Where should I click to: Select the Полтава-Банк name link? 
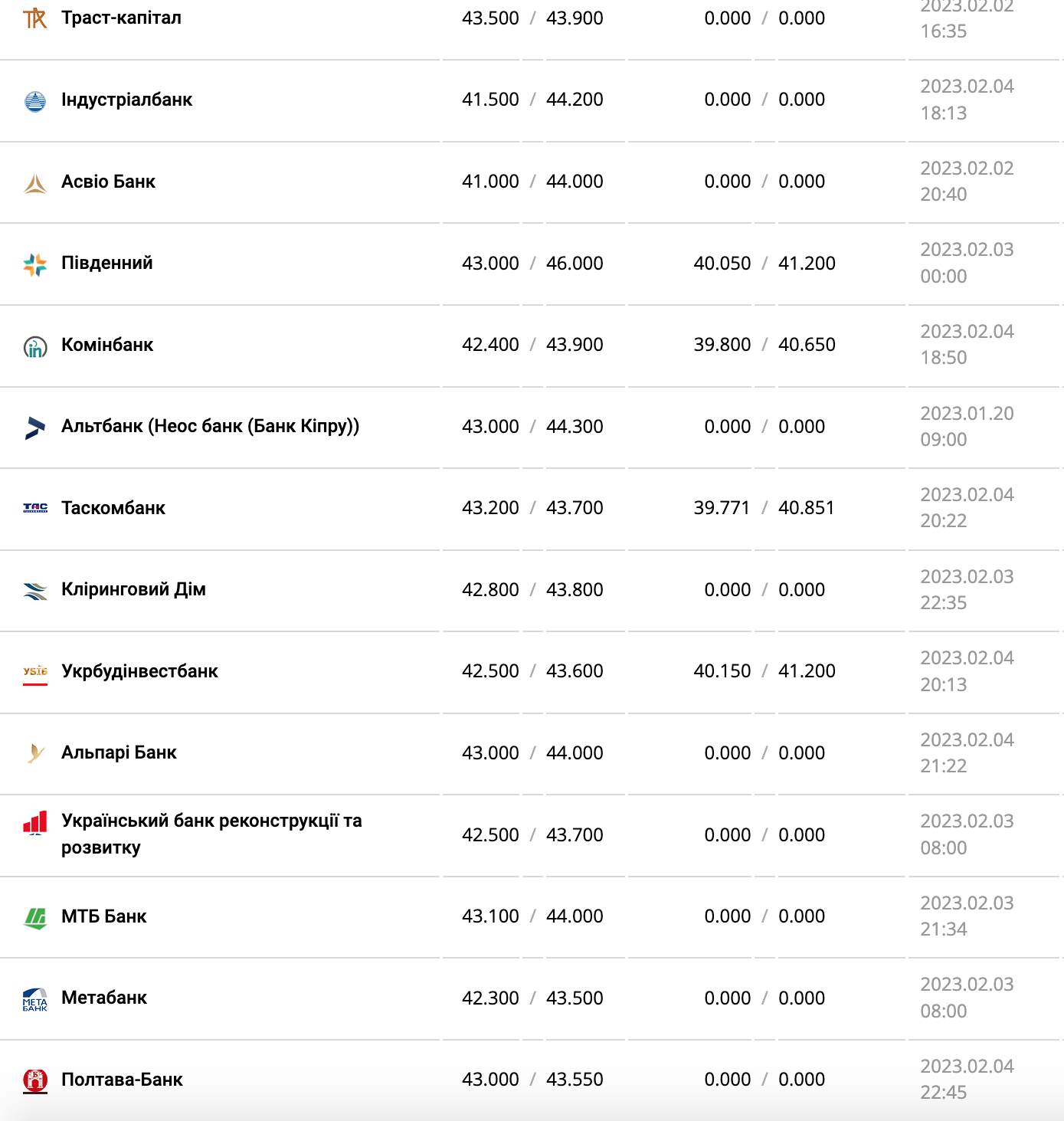(x=122, y=1080)
